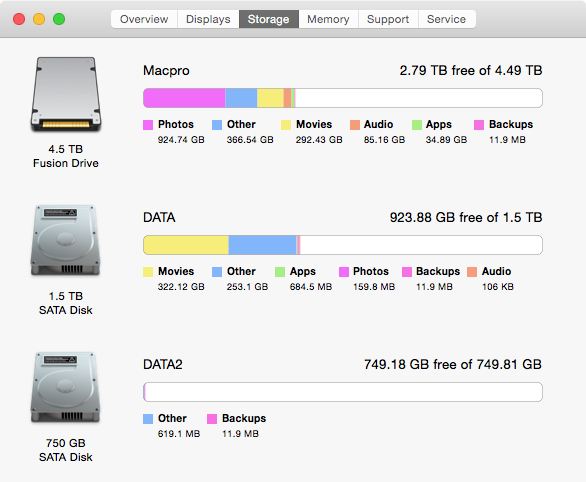Click the DATA2 volume name label

pos(163,364)
